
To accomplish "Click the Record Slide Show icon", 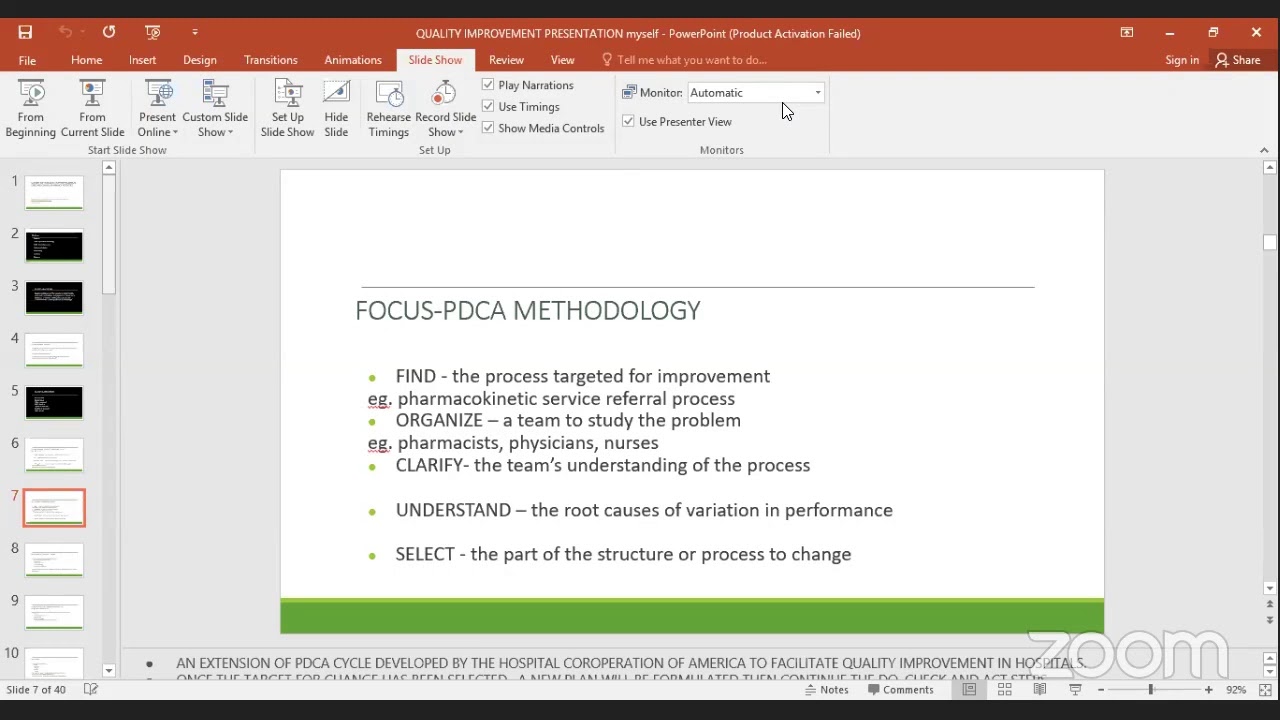I will pos(445,95).
